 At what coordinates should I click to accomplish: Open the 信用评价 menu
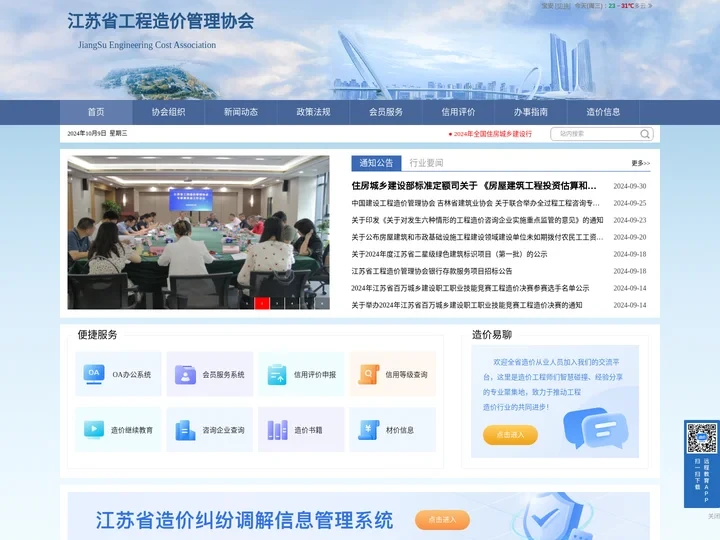click(x=458, y=112)
